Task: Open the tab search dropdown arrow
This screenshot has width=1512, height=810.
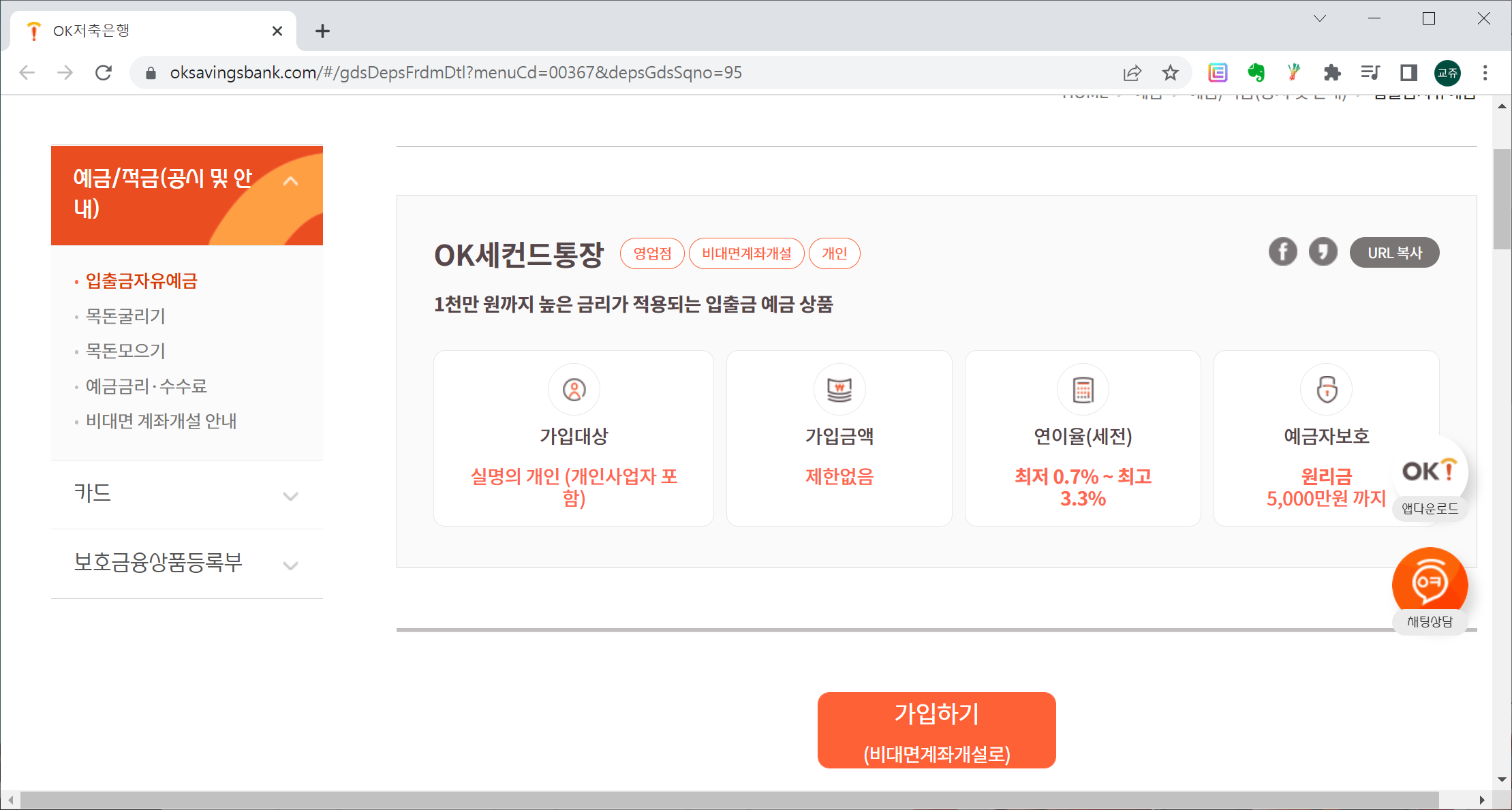Action: click(x=1320, y=18)
